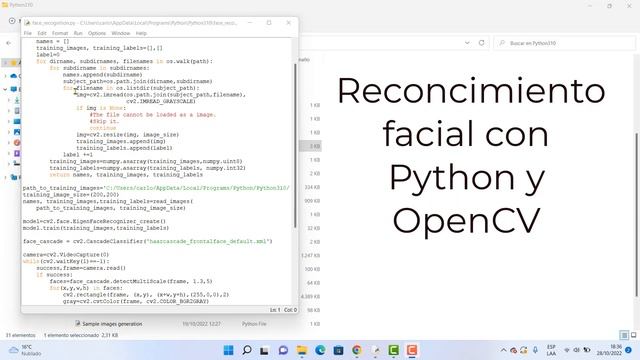Expand the Documents folder tree node
Image resolution: width=640 pixels, height=360 pixels.
(x=9, y=111)
